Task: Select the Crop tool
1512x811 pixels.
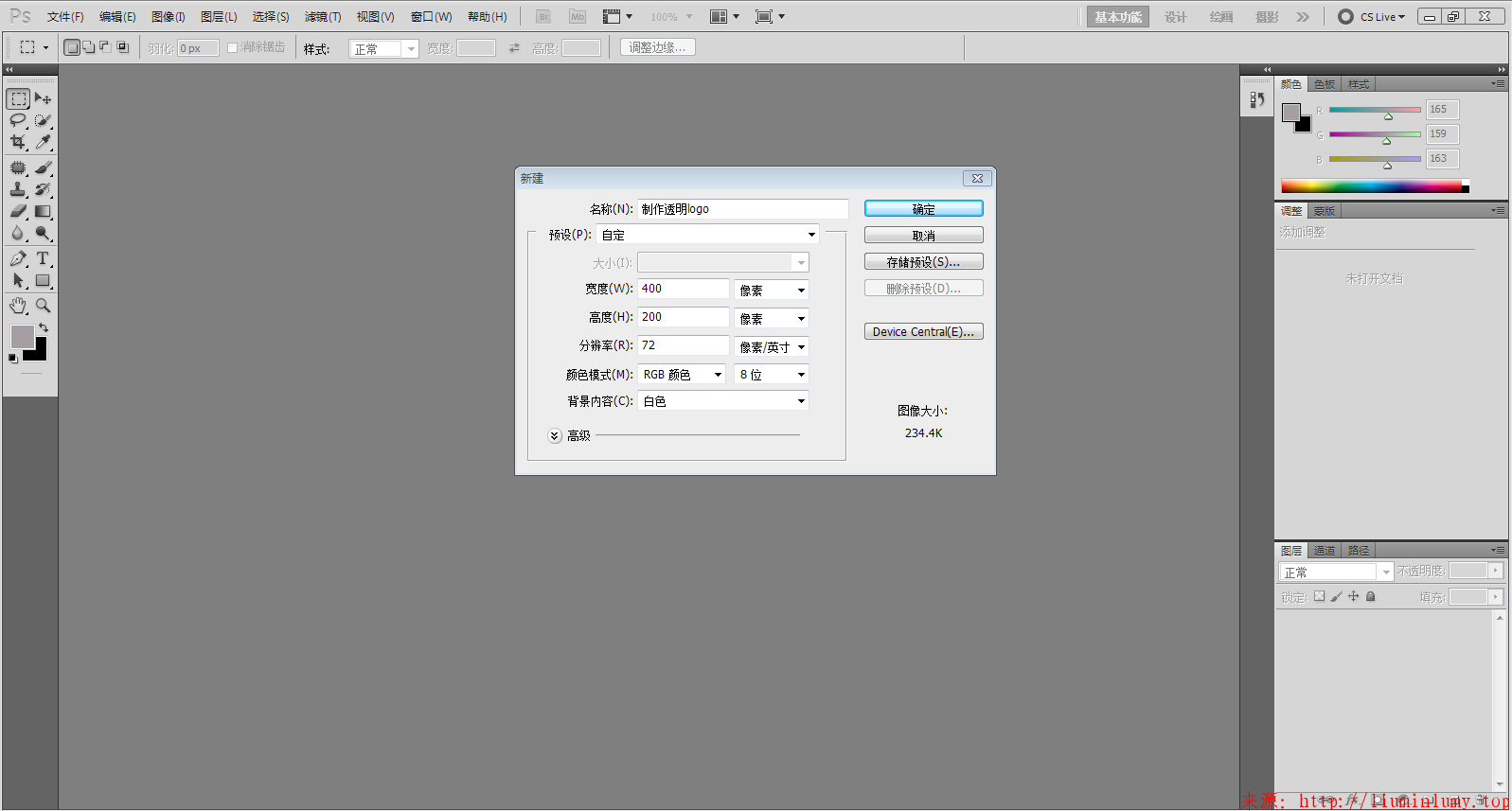Action: pyautogui.click(x=18, y=142)
